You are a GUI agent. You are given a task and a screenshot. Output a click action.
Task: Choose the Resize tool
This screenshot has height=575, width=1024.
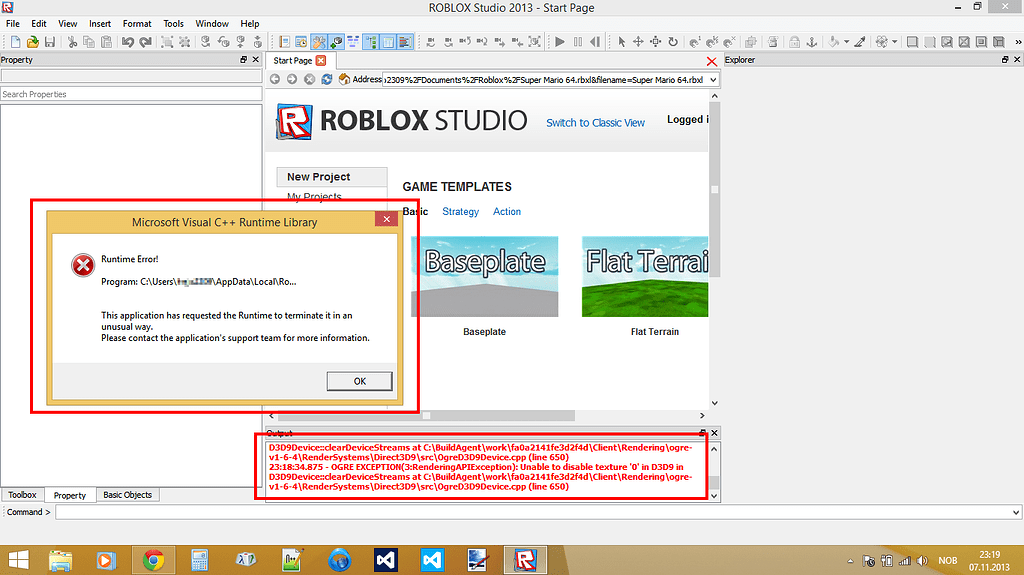pos(656,42)
